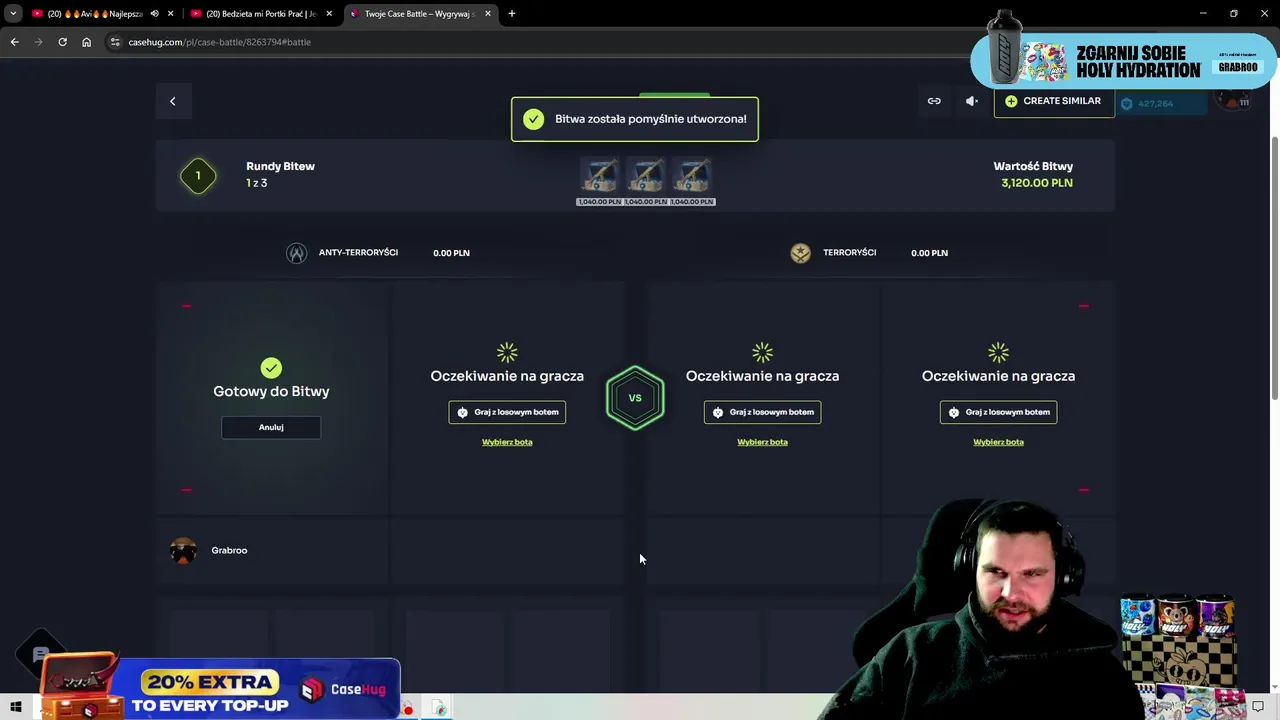Viewport: 1280px width, 720px height.
Task: Click the browser back arrow
Action: [14, 42]
